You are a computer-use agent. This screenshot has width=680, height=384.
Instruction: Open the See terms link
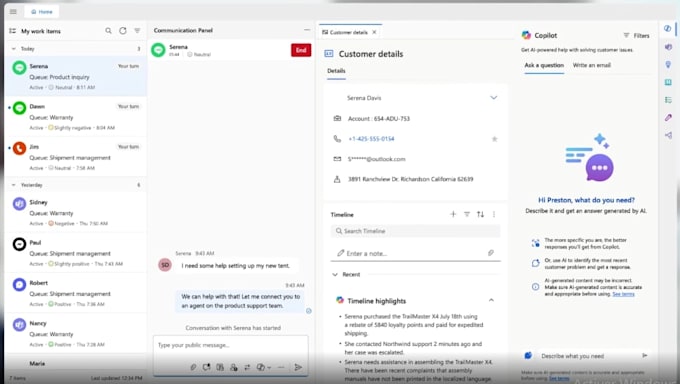[x=623, y=294]
